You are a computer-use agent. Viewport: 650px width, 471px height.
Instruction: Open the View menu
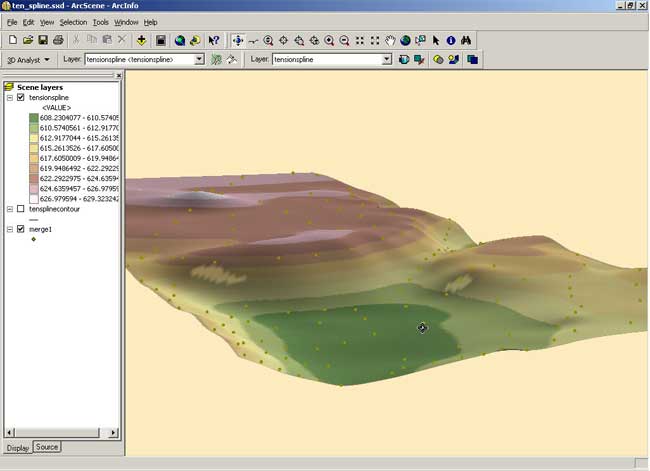tap(47, 22)
